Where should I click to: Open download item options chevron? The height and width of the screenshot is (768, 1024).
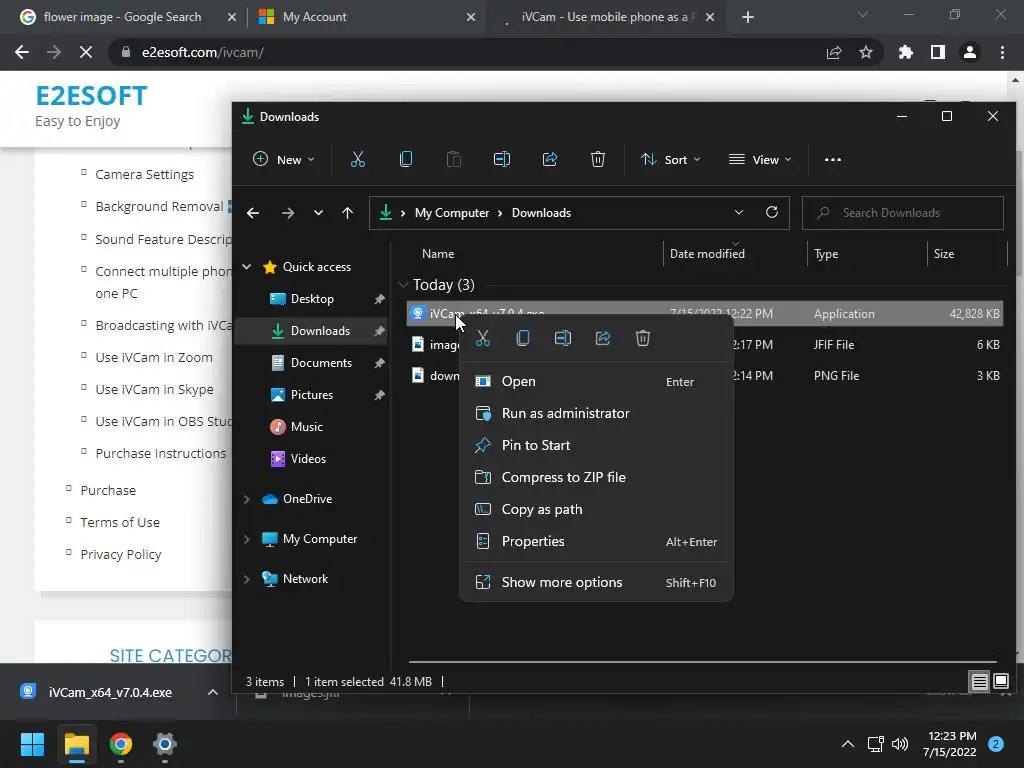click(x=213, y=692)
